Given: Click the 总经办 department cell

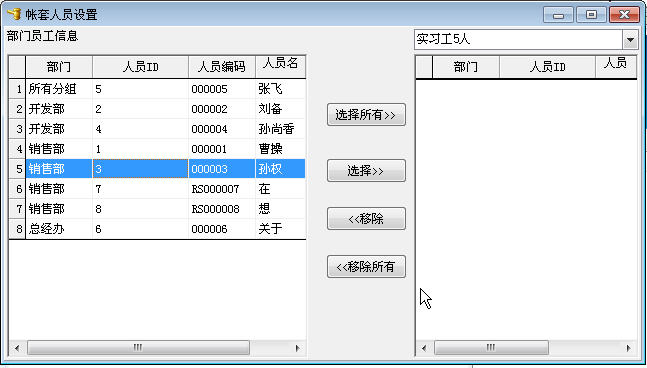Looking at the screenshot, I should [x=59, y=229].
